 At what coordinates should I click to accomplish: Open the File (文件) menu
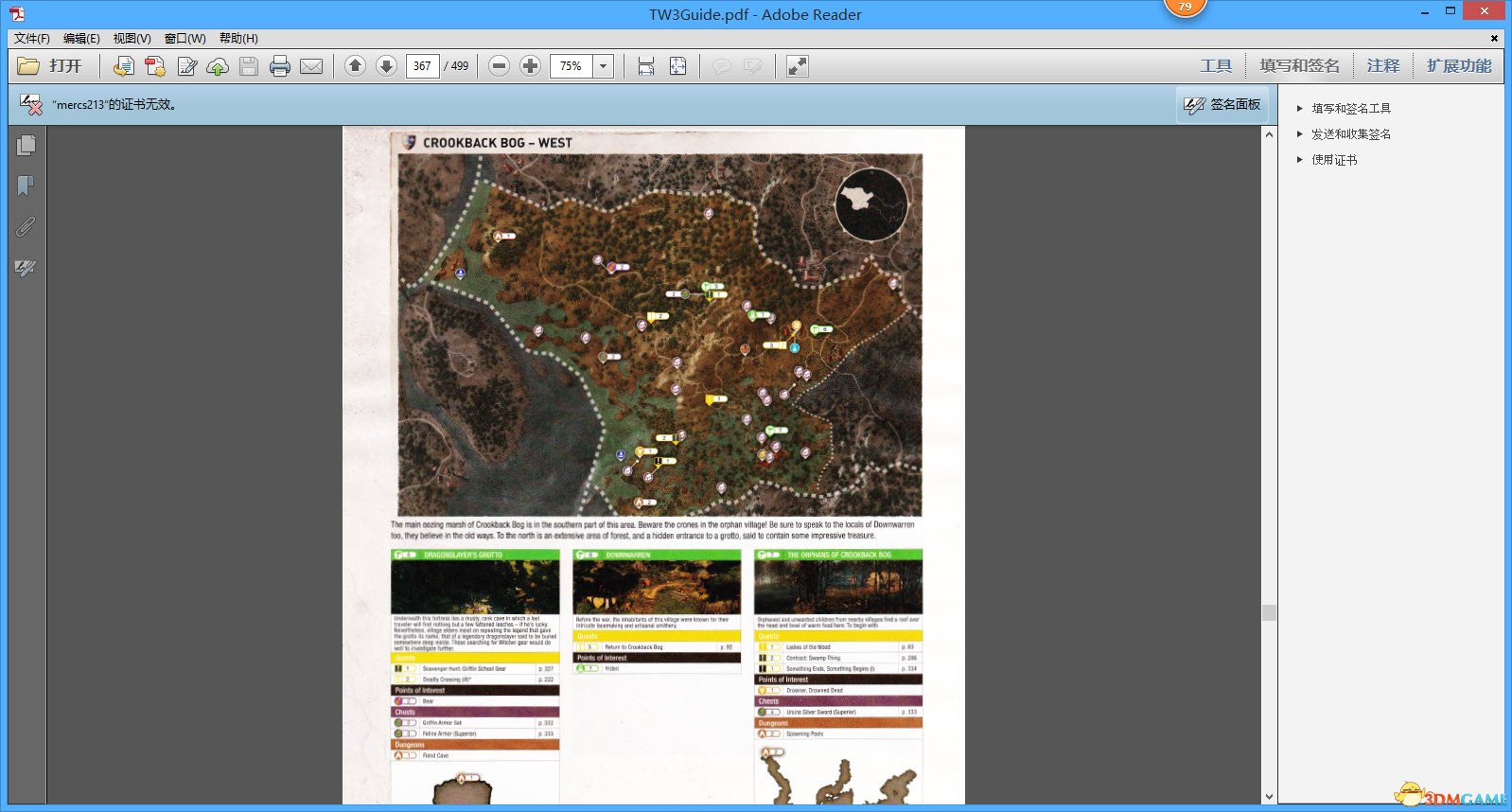point(31,39)
